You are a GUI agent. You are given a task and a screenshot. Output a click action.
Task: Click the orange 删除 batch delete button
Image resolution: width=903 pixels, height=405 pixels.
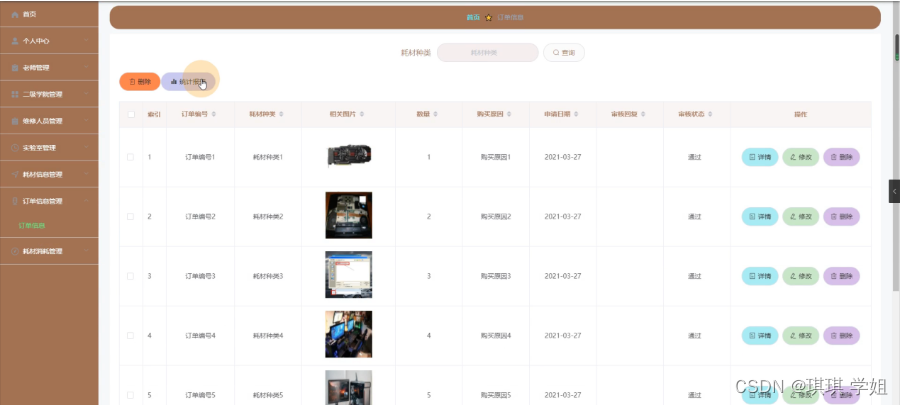click(139, 82)
